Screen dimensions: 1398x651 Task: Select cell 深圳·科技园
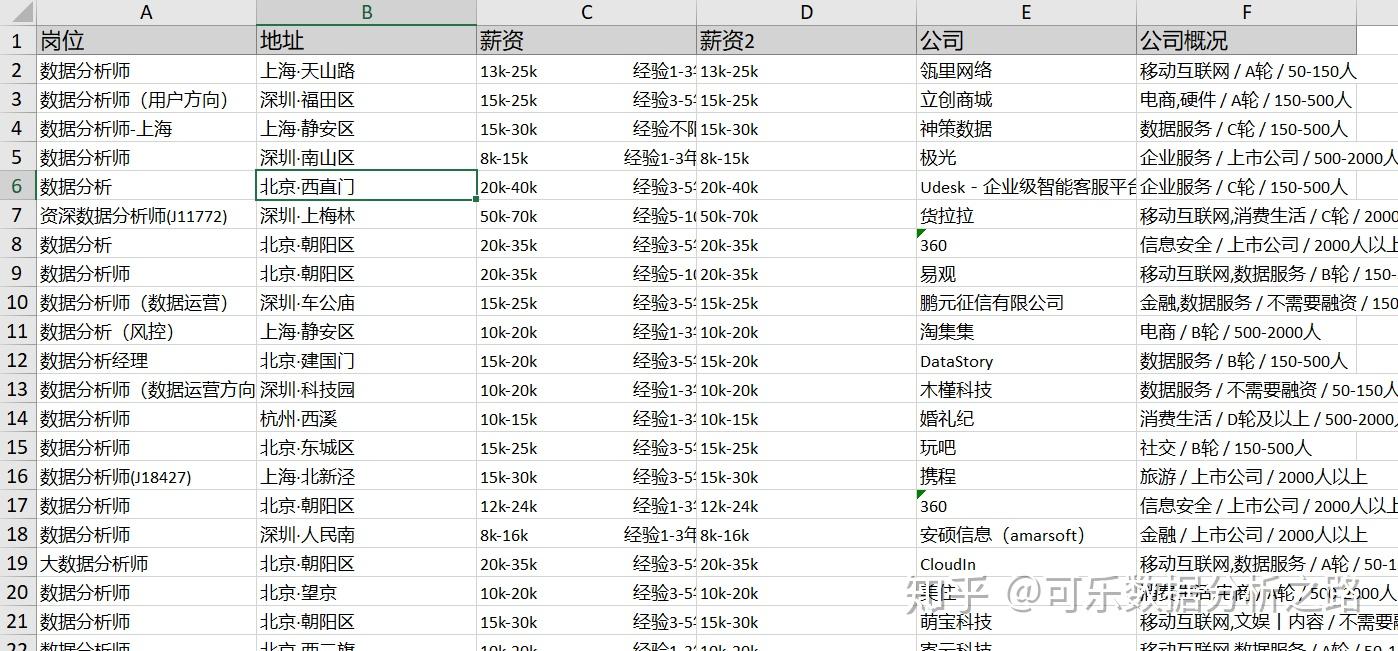tap(366, 389)
